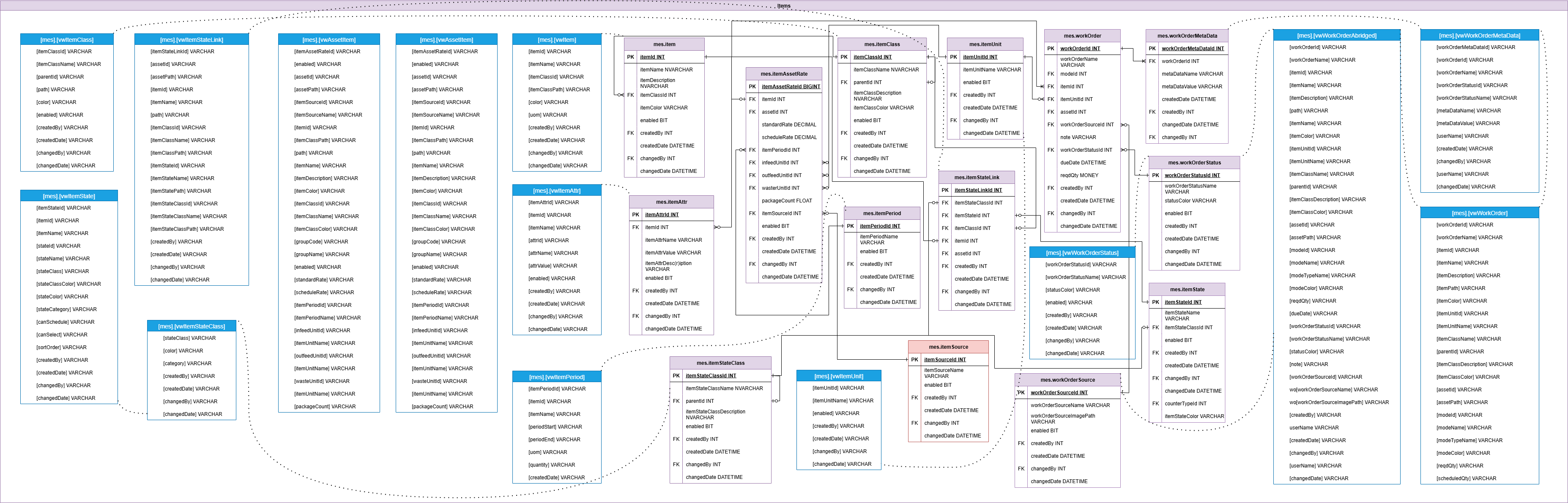This screenshot has width=1568, height=503.
Task: Click itemAttrId INT primary key row
Action: pyautogui.click(x=671, y=214)
